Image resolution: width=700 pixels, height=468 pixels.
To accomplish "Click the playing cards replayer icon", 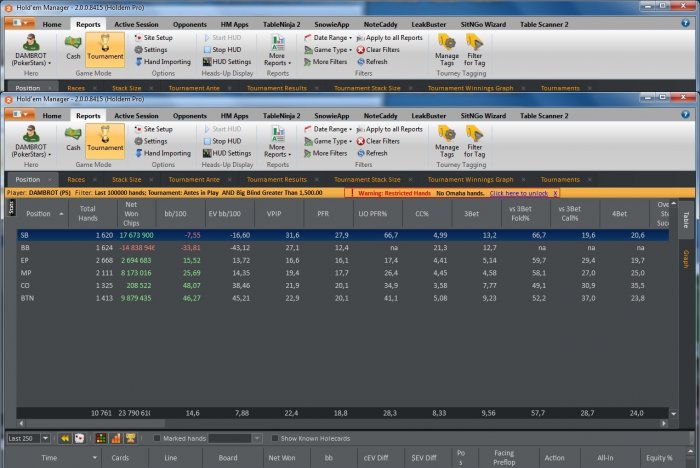I will click(79, 439).
